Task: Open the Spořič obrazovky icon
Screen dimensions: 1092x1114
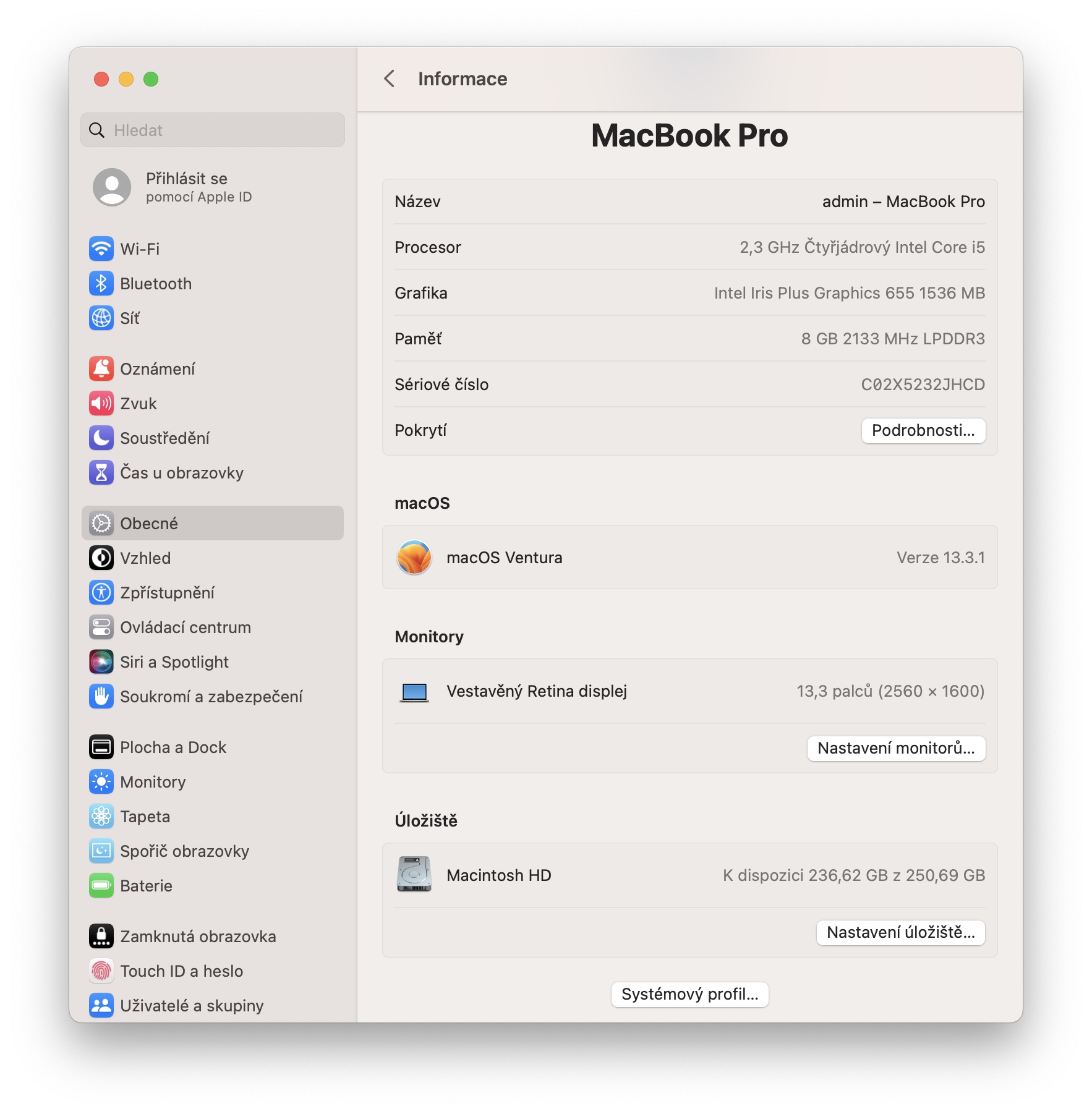Action: [101, 851]
